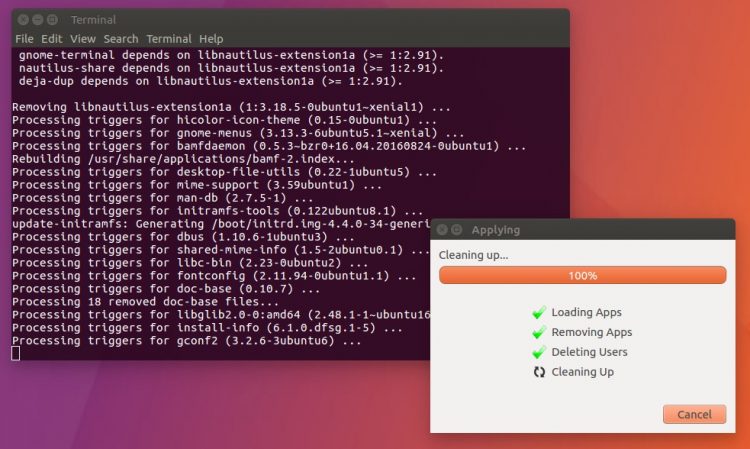750x449 pixels.
Task: Click the gconf2 triggers line
Action: [187, 340]
